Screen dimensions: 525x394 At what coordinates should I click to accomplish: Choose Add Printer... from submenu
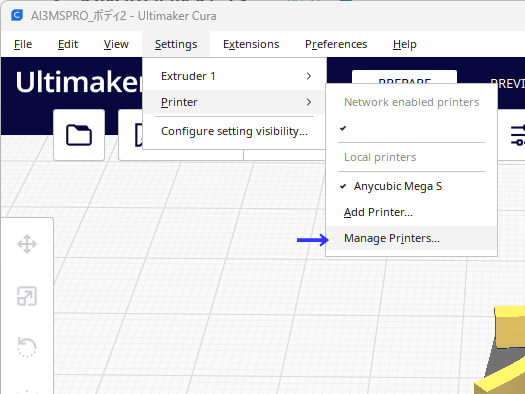411,212
